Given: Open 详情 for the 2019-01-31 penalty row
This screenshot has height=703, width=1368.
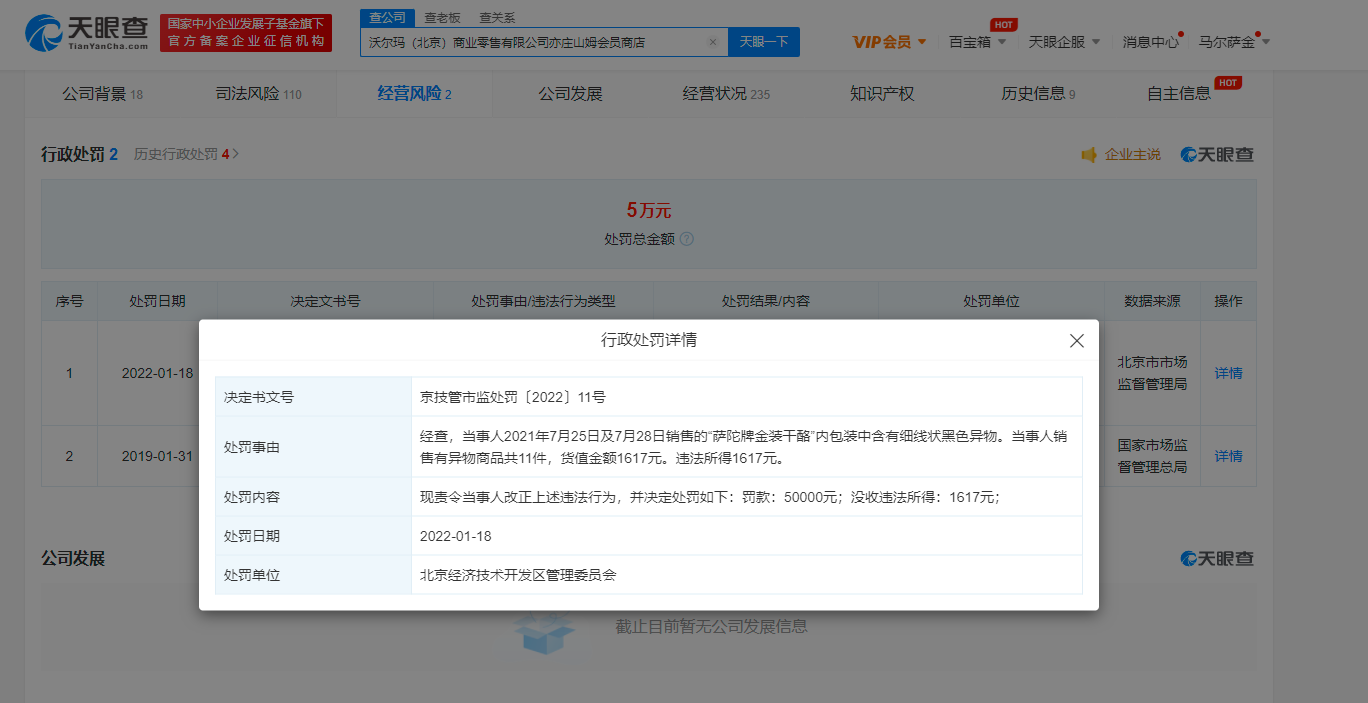Looking at the screenshot, I should point(1228,456).
